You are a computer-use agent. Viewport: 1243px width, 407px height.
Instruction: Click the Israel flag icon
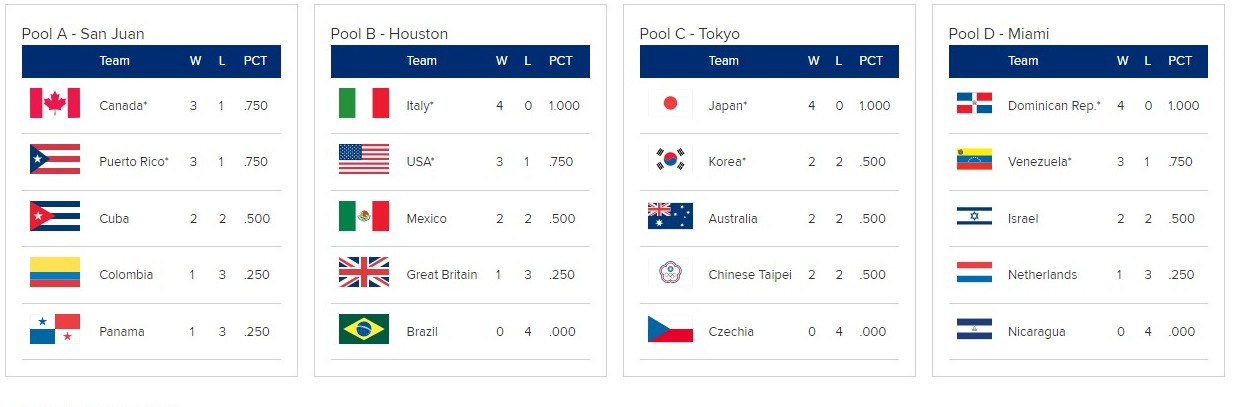(974, 217)
